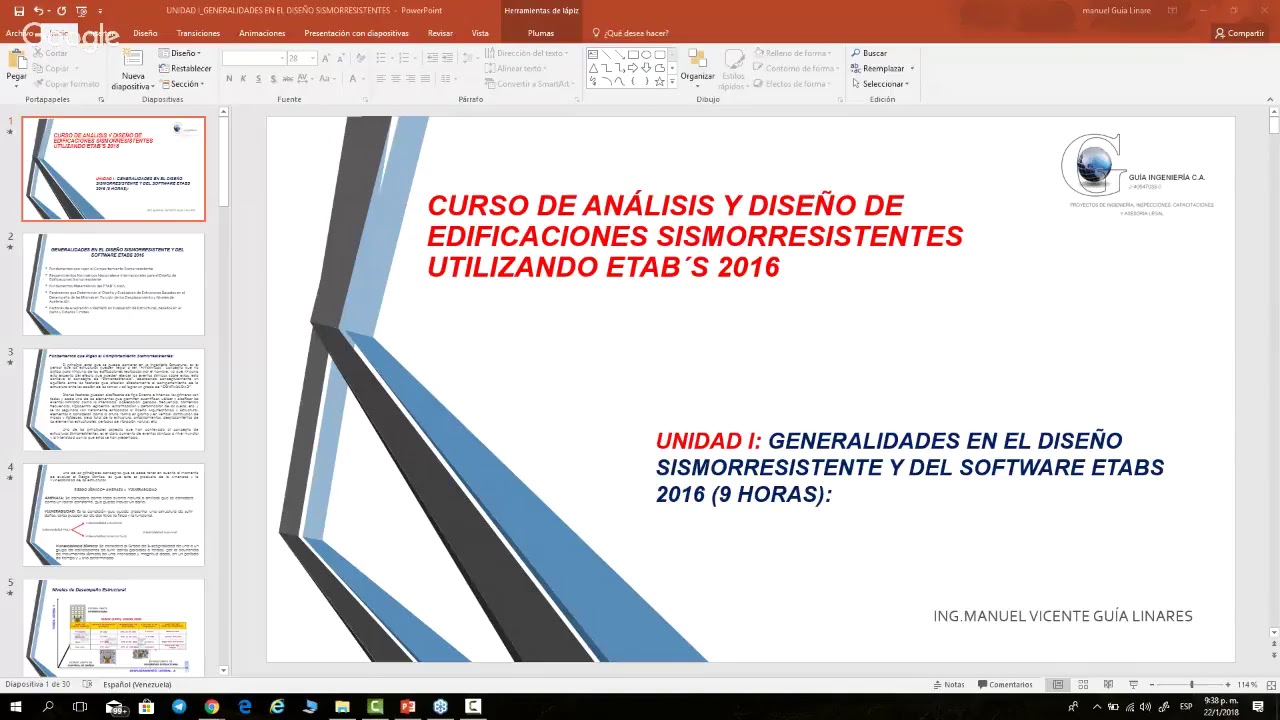Toggle underline (S) formatting
This screenshot has height=720, width=1280.
[x=260, y=79]
